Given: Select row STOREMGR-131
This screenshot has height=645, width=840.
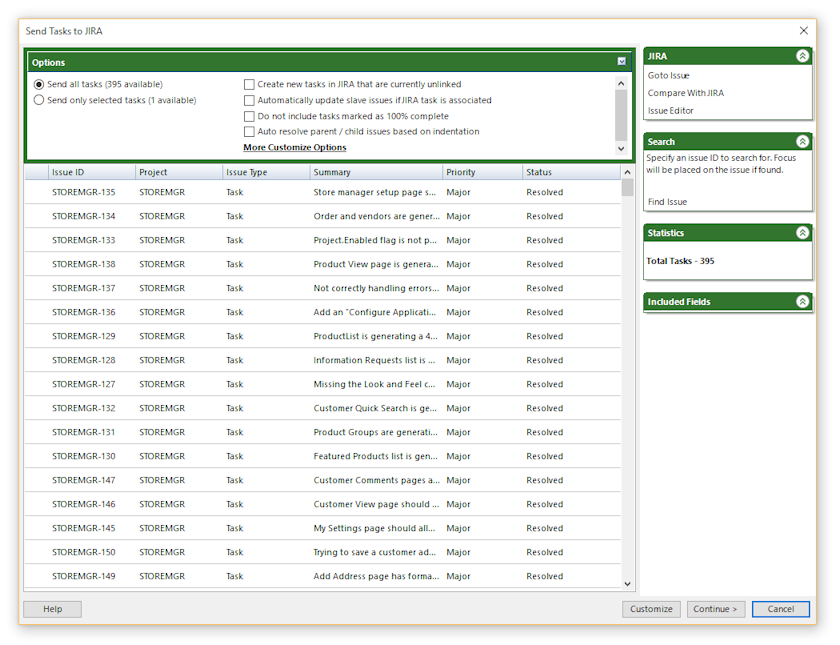Looking at the screenshot, I should 322,432.
